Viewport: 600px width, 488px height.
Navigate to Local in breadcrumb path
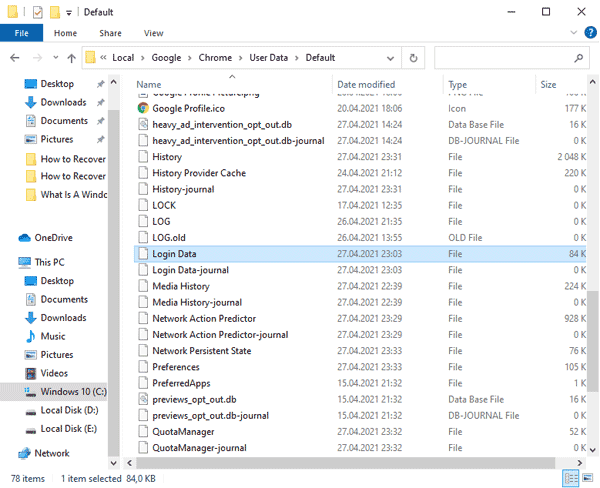click(123, 58)
